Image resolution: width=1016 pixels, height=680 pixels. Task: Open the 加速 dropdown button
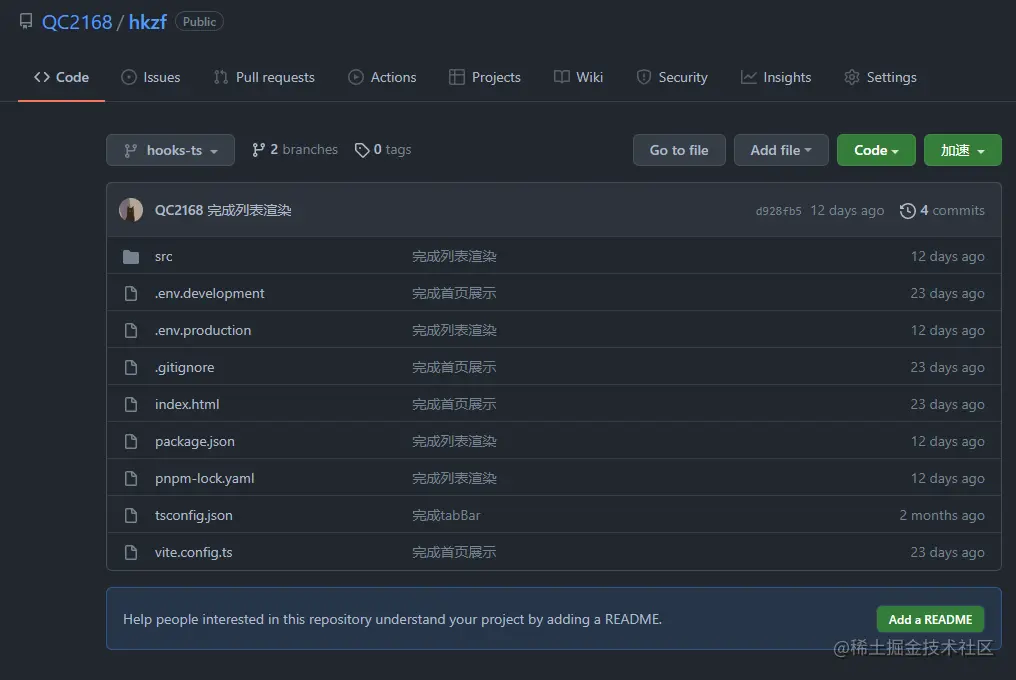pos(963,150)
